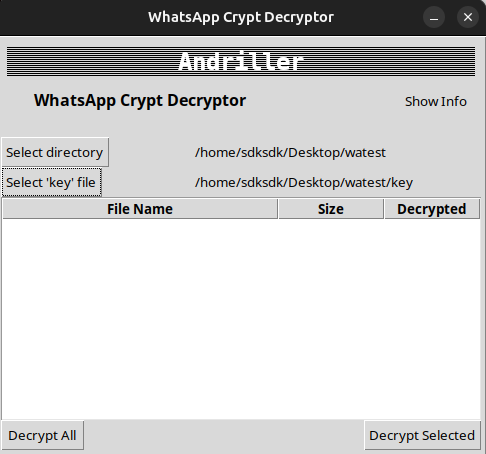
Task: Toggle the Show Info label
Action: point(436,101)
